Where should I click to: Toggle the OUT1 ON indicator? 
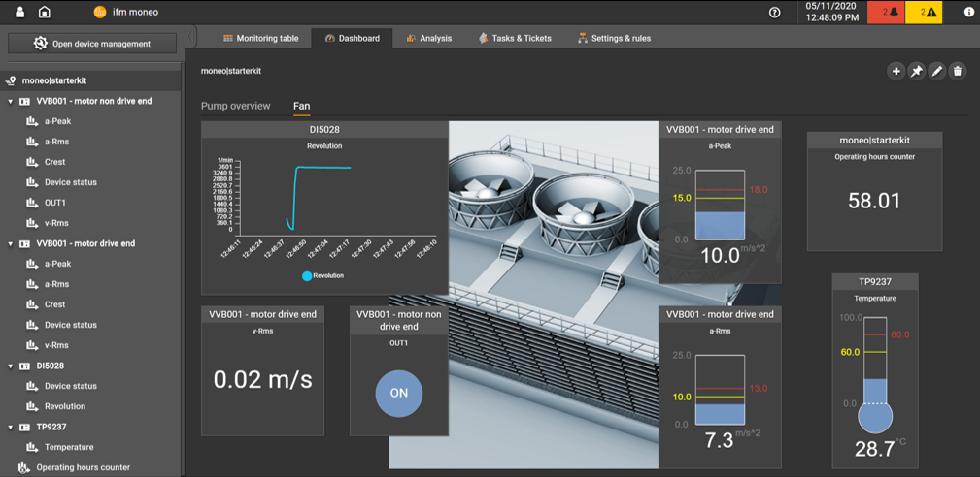click(398, 393)
